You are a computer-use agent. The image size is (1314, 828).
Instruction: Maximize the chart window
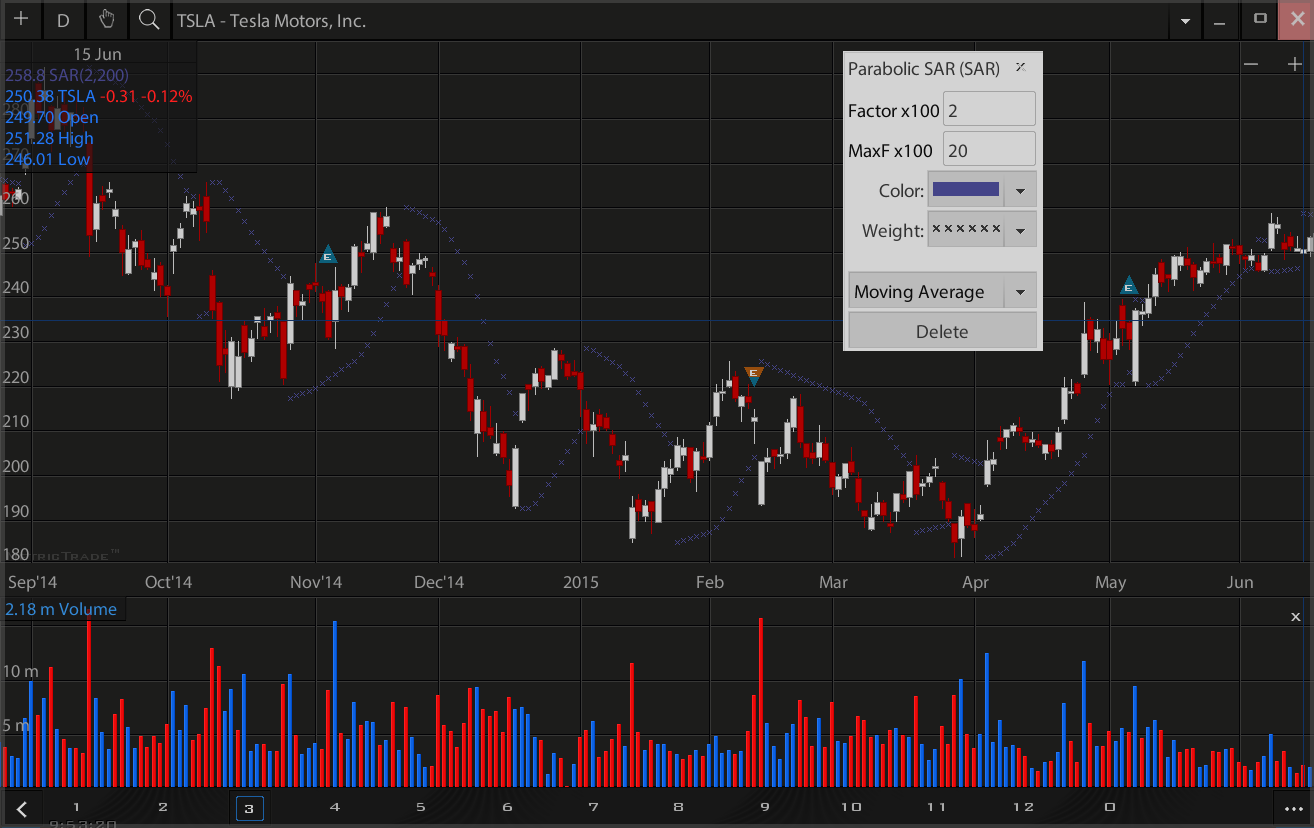[1260, 19]
